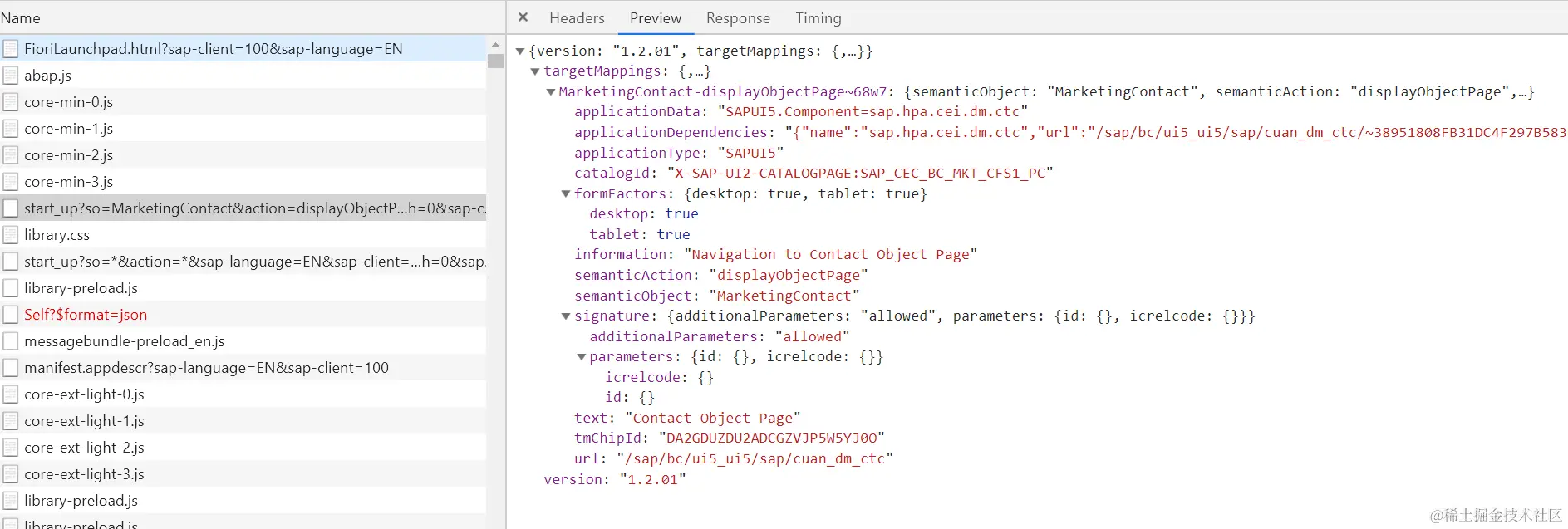Collapse the MarketingContact-displayObjectPage node
The image size is (1568, 529).
[x=550, y=92]
